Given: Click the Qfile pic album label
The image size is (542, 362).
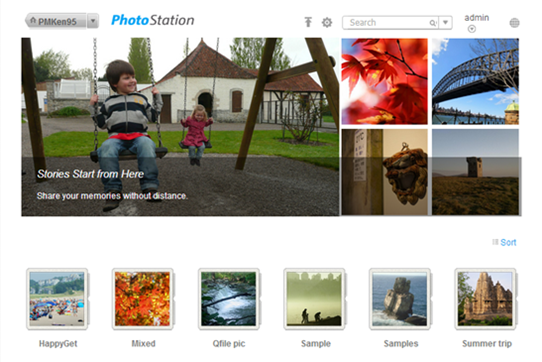Looking at the screenshot, I should coord(229,344).
